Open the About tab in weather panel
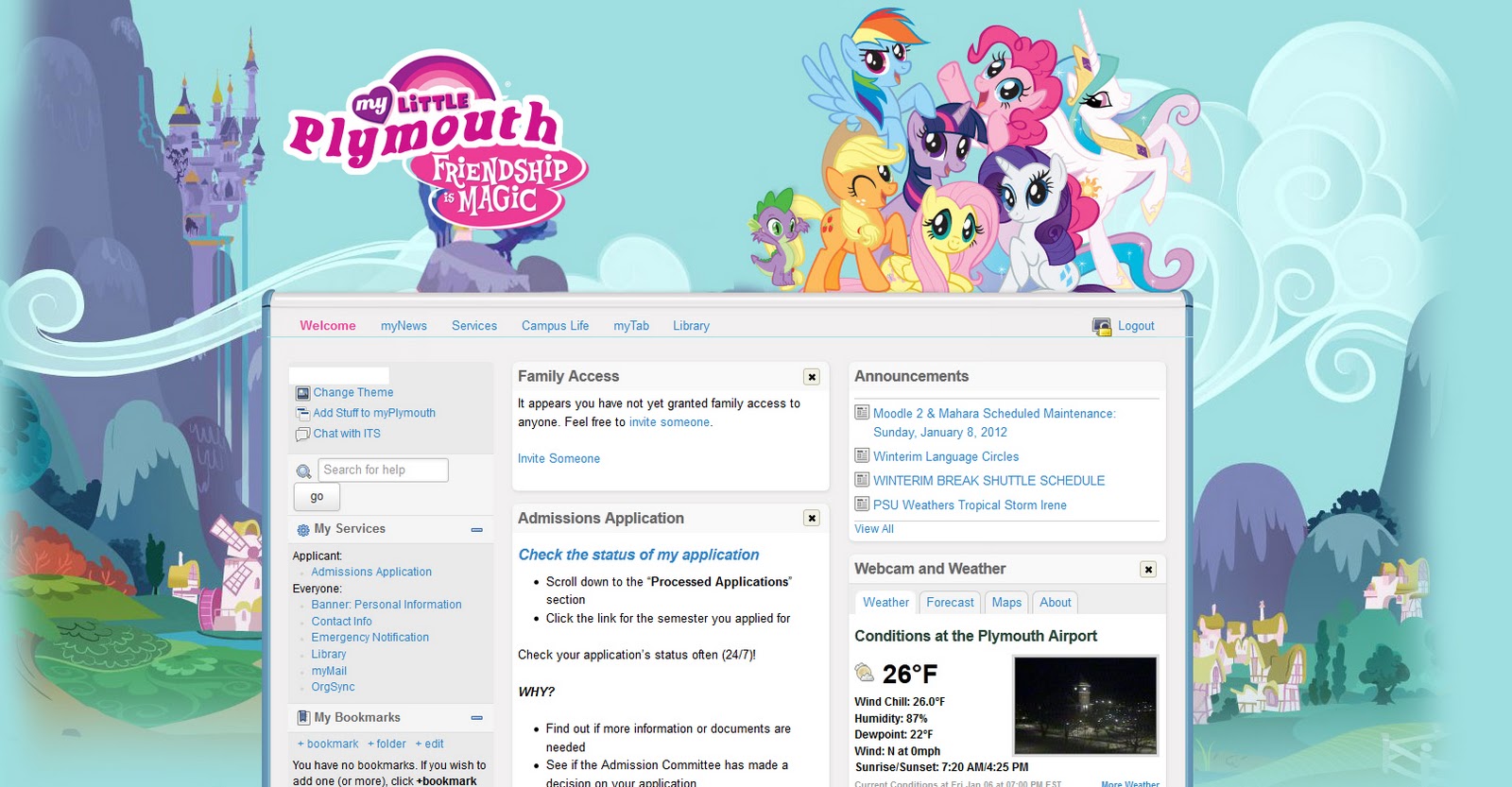The height and width of the screenshot is (787, 1512). coord(1056,603)
